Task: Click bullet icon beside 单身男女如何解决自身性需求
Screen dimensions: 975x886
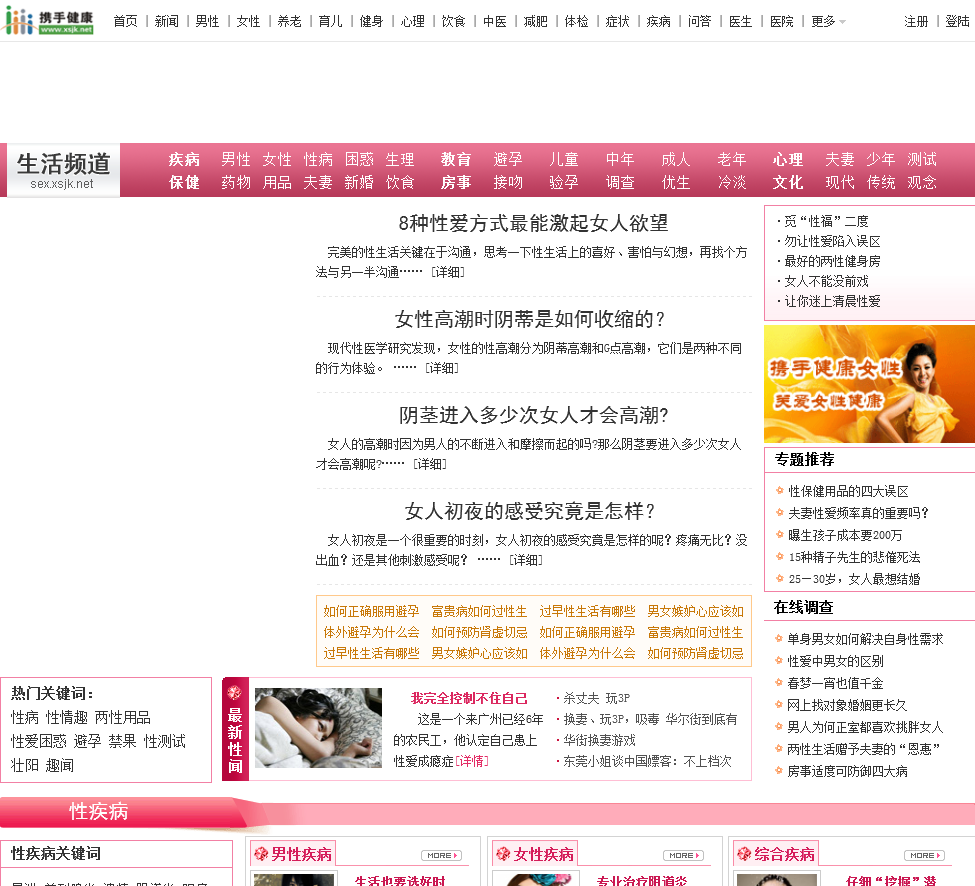Action: coord(779,638)
